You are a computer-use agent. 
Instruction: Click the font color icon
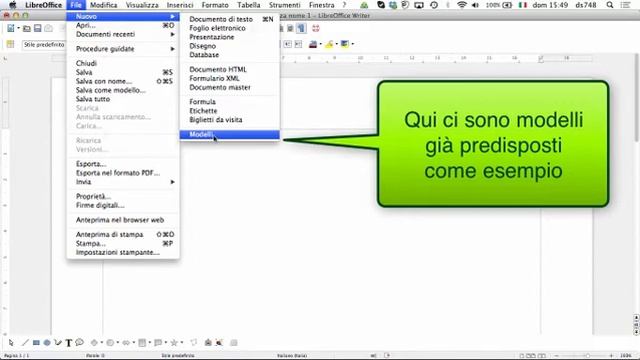(x=313, y=44)
